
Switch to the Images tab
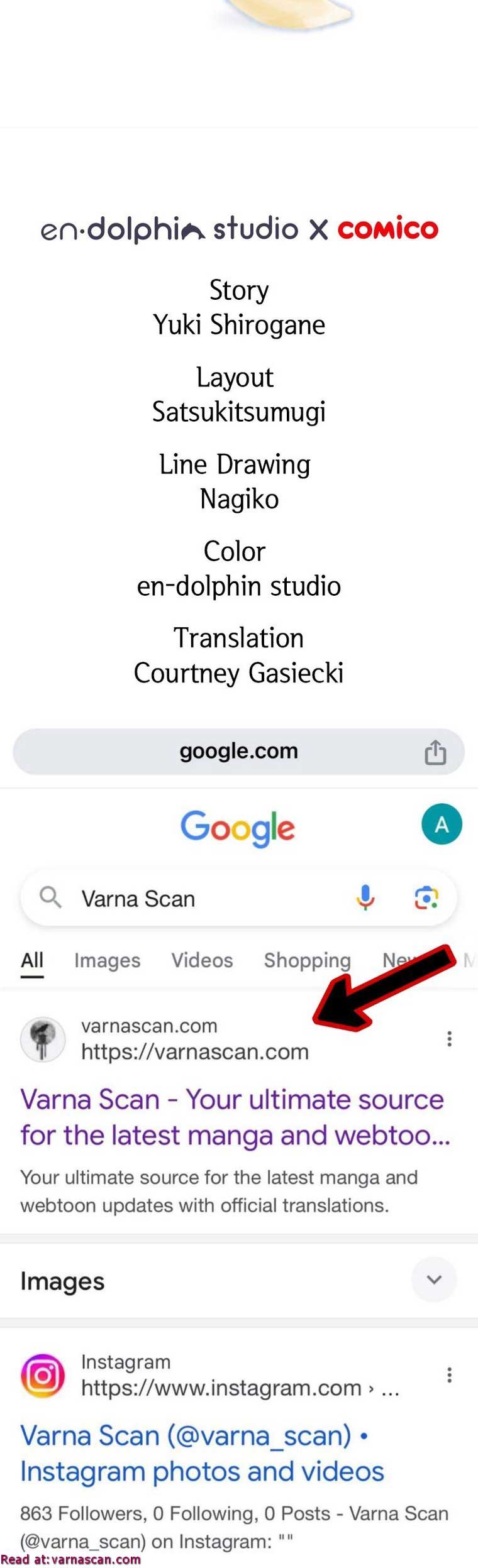click(107, 960)
